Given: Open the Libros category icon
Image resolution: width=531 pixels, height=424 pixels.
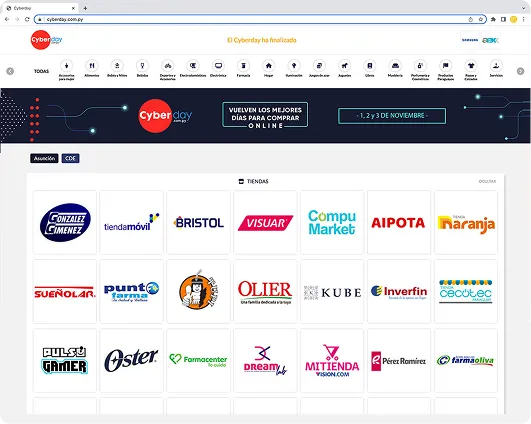Looking at the screenshot, I should 370,66.
